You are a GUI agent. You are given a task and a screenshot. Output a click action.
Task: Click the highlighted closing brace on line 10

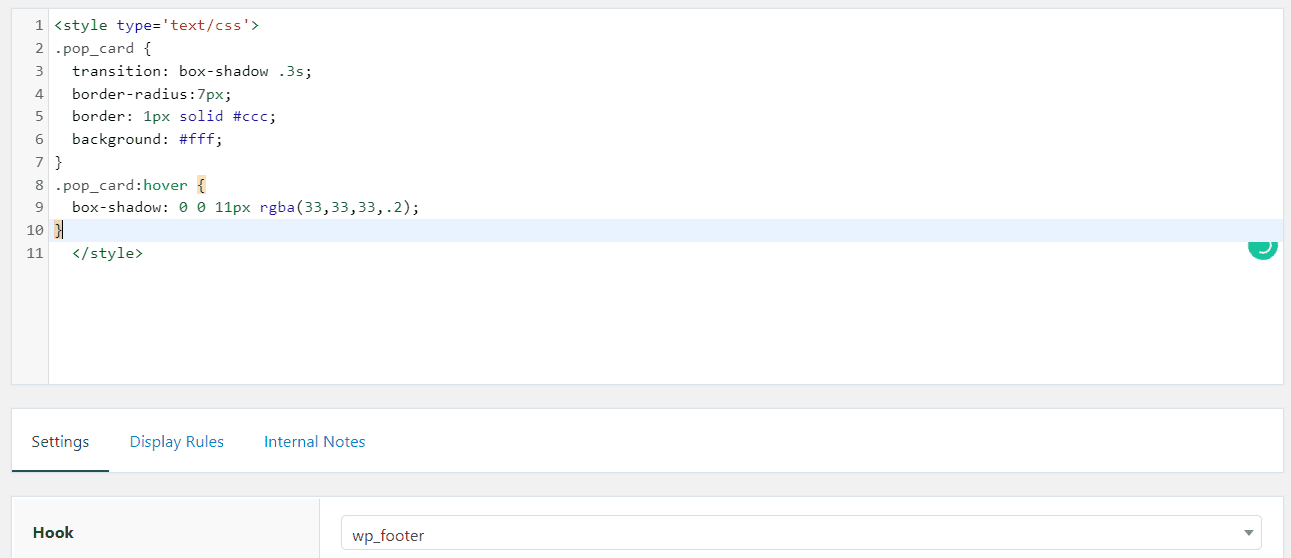click(x=58, y=230)
